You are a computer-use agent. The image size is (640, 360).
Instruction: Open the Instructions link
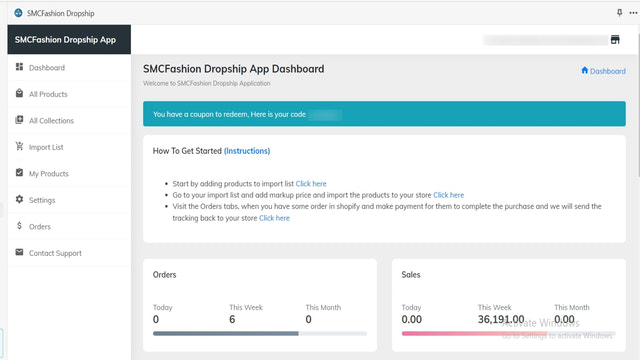tap(247, 151)
